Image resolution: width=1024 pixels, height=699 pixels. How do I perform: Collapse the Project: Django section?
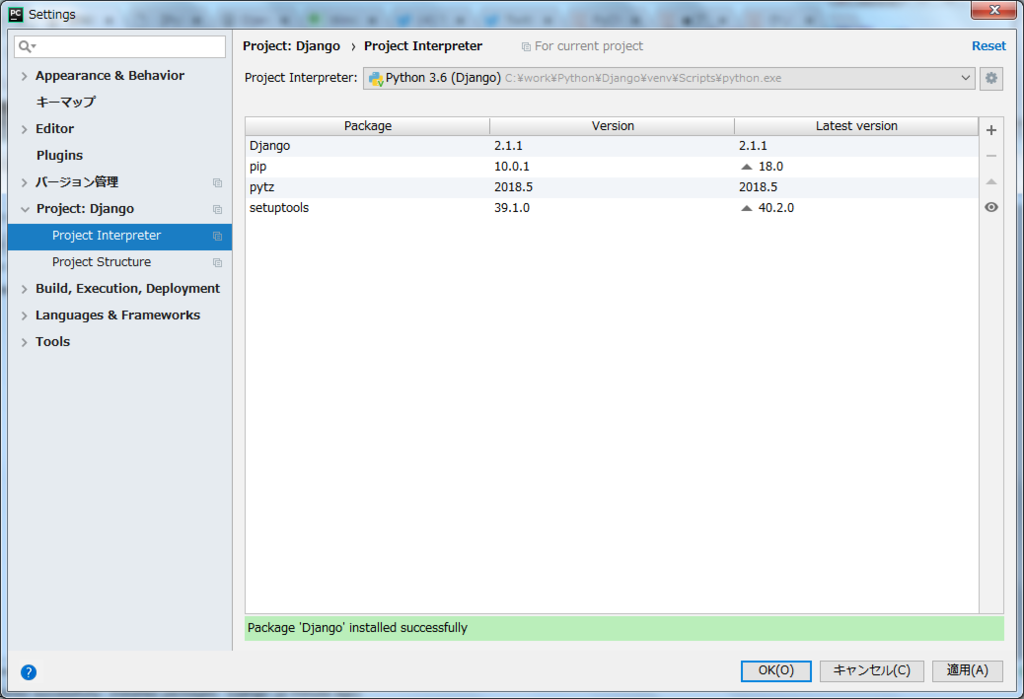coord(25,209)
